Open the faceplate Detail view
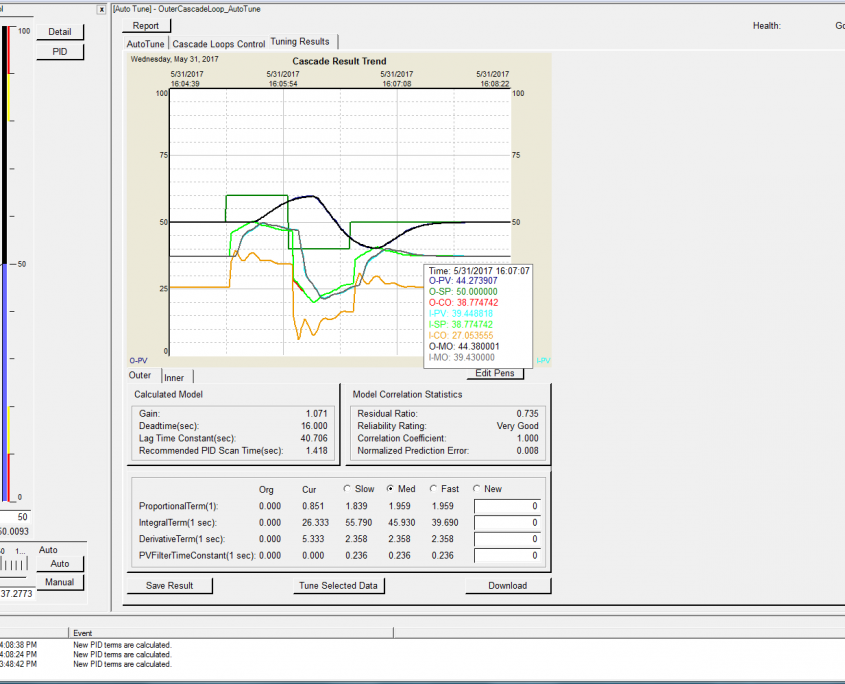Image resolution: width=845 pixels, height=684 pixels. tap(60, 31)
